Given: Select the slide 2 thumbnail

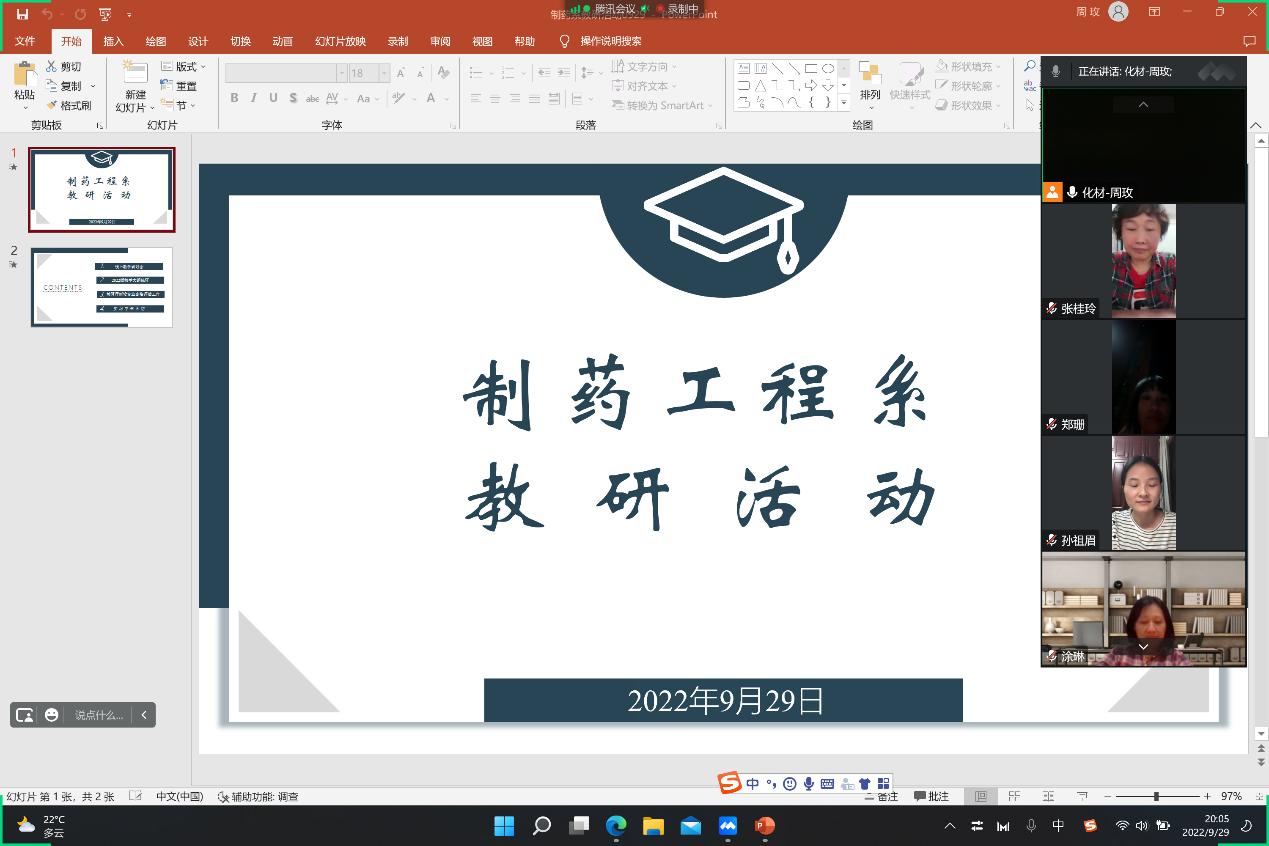Looking at the screenshot, I should (102, 287).
